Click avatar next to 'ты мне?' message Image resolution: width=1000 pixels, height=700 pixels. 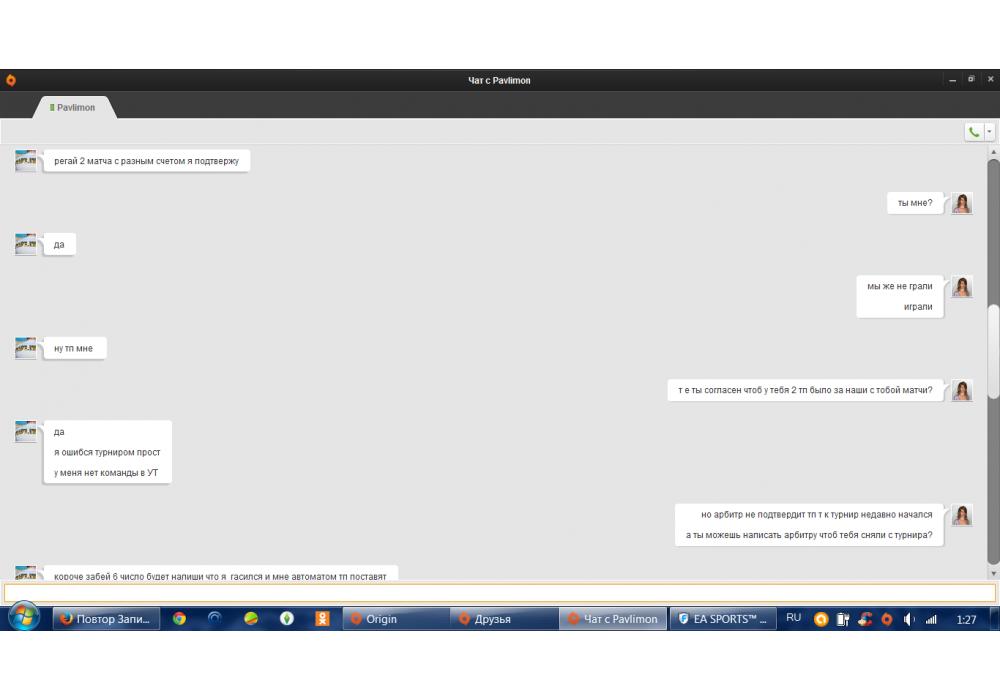pos(962,203)
